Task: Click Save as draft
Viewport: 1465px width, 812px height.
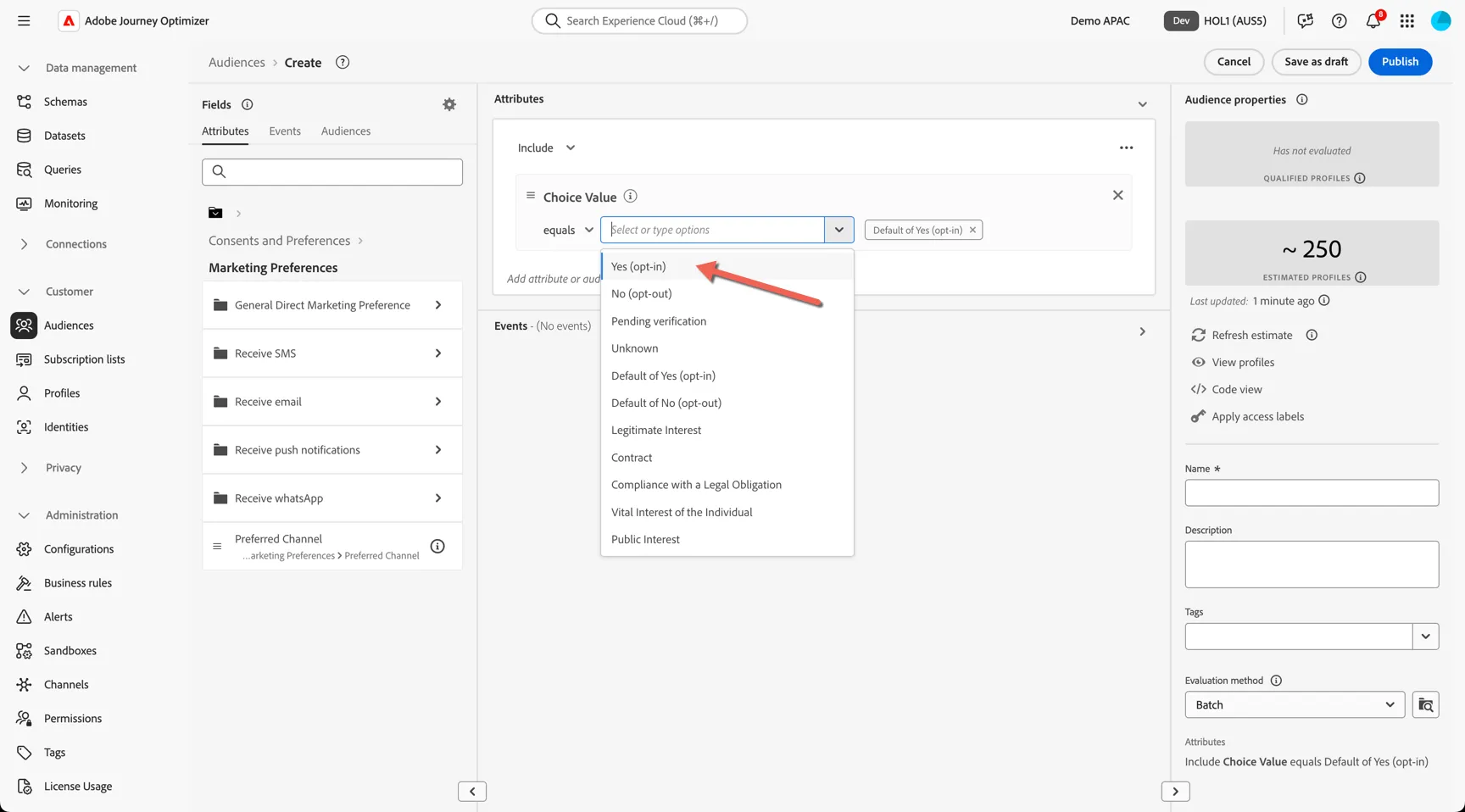Action: (1316, 61)
